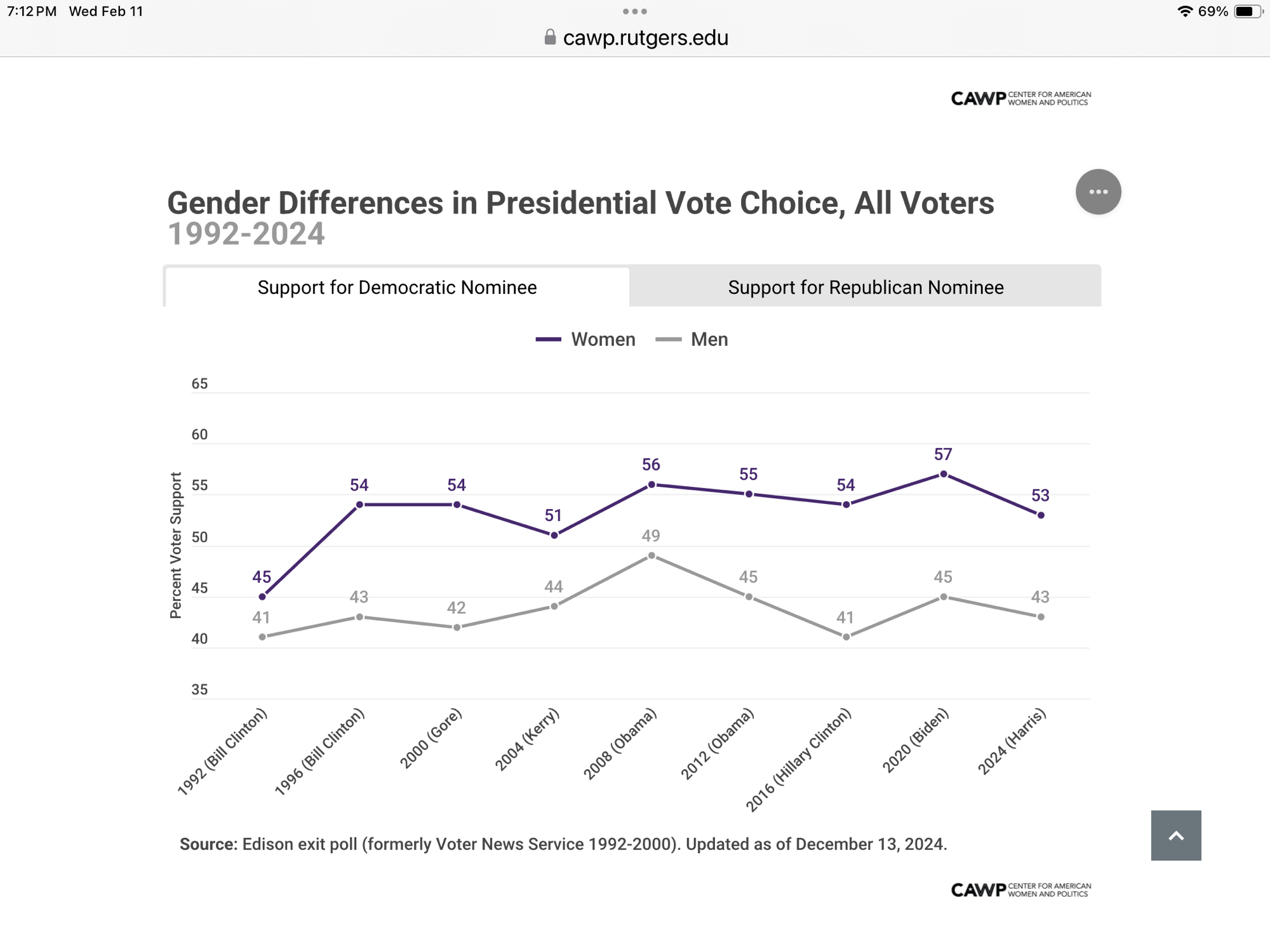Tap the CAWP logo at the top

click(x=1020, y=98)
